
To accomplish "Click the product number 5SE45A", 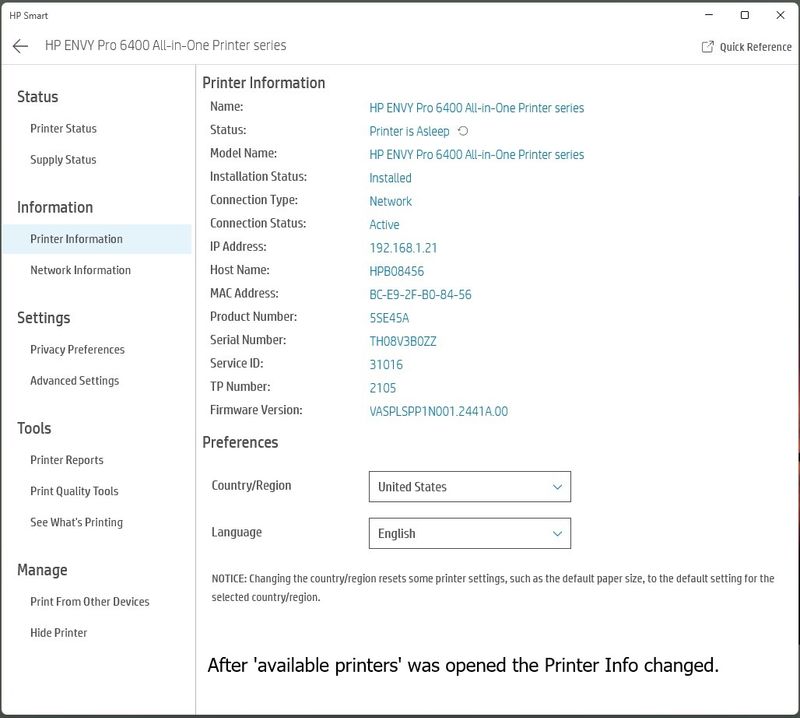I will pos(389,318).
